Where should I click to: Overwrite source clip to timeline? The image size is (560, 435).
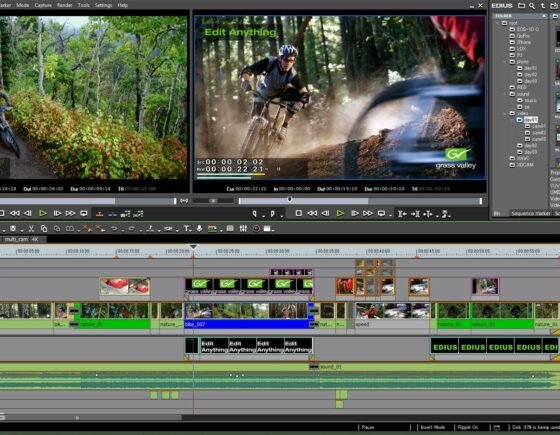[112, 214]
